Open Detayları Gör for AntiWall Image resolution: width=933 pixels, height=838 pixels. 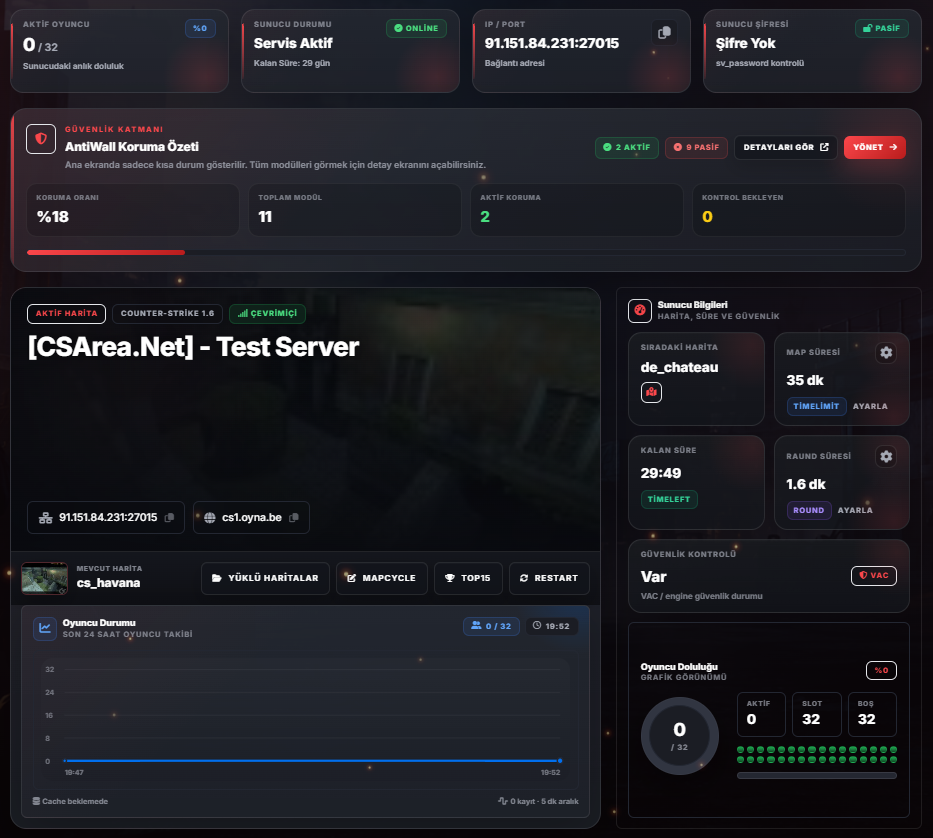(785, 147)
